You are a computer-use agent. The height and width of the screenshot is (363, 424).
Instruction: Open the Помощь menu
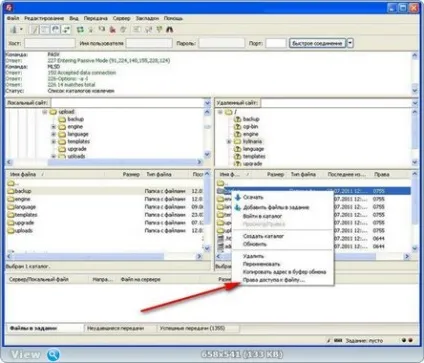pyautogui.click(x=173, y=18)
